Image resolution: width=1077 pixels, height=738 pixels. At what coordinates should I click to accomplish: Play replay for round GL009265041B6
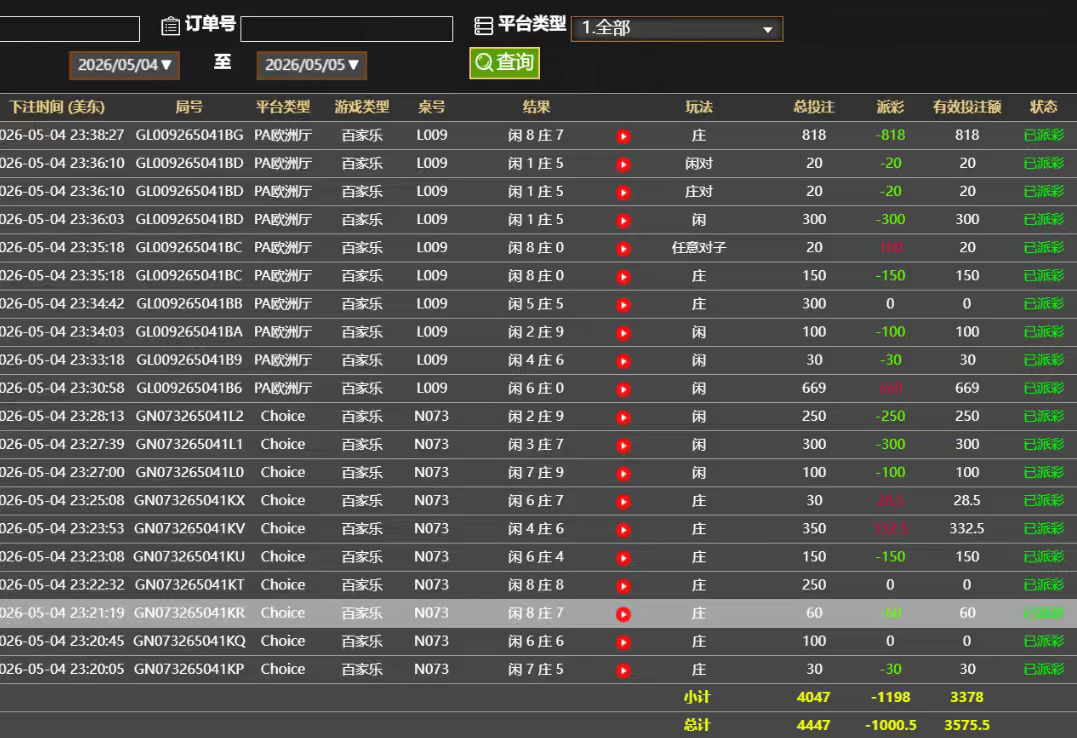click(x=623, y=390)
